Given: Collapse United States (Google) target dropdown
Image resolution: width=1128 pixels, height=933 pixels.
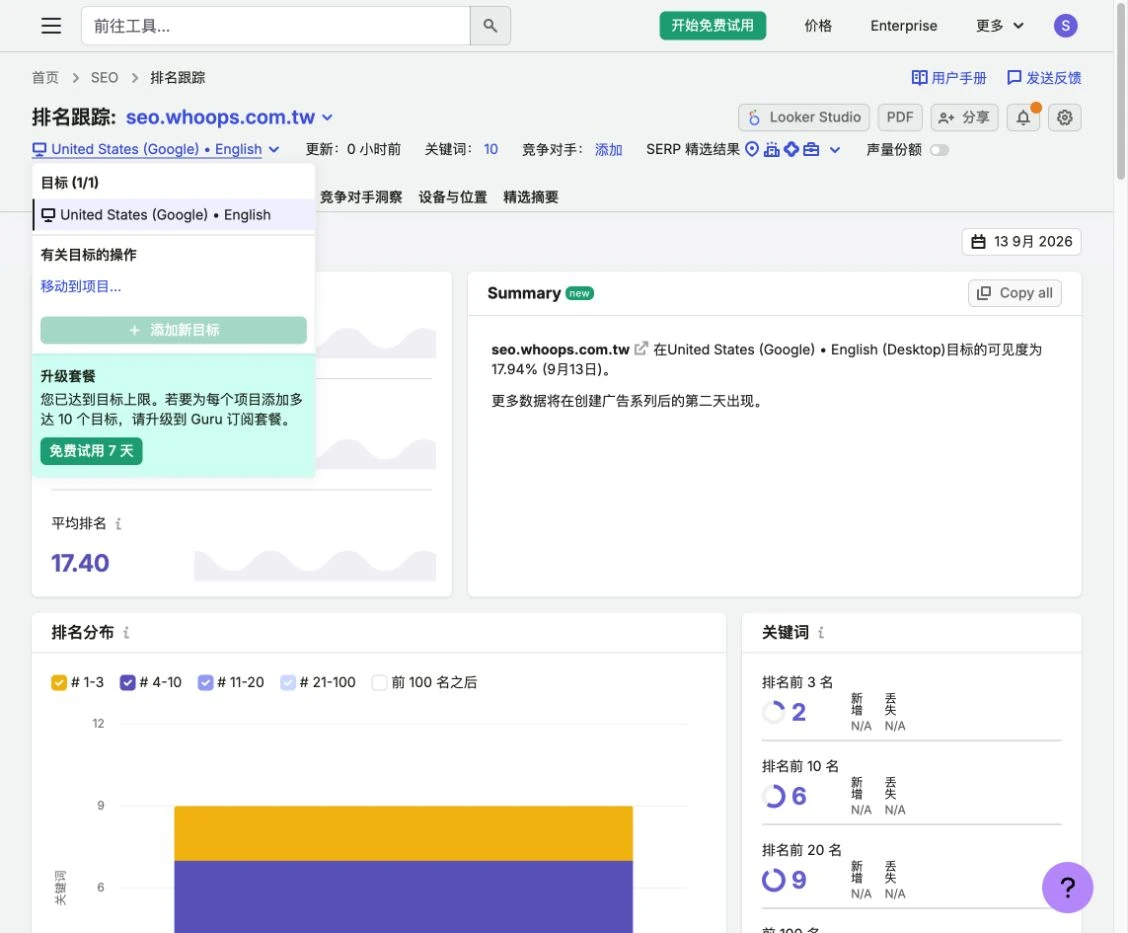Looking at the screenshot, I should point(155,149).
